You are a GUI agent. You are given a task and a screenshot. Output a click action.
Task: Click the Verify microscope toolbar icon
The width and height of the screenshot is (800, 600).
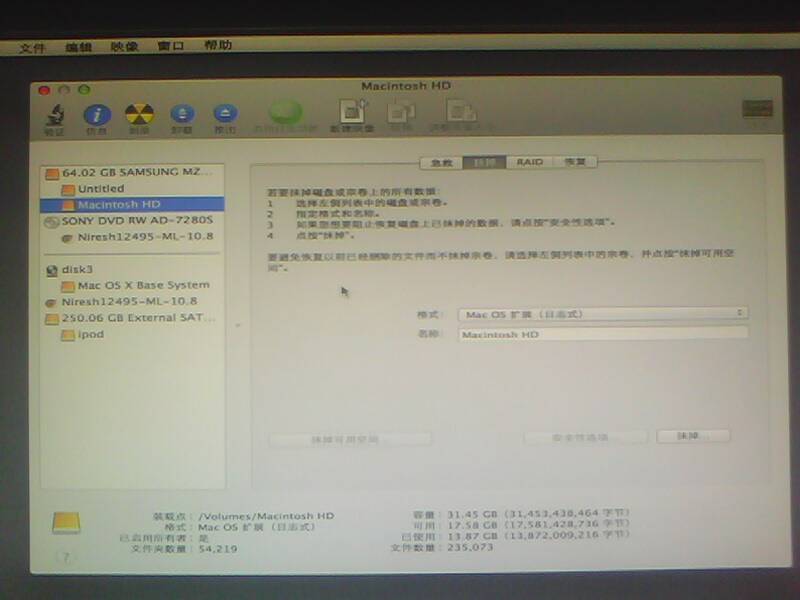54,115
